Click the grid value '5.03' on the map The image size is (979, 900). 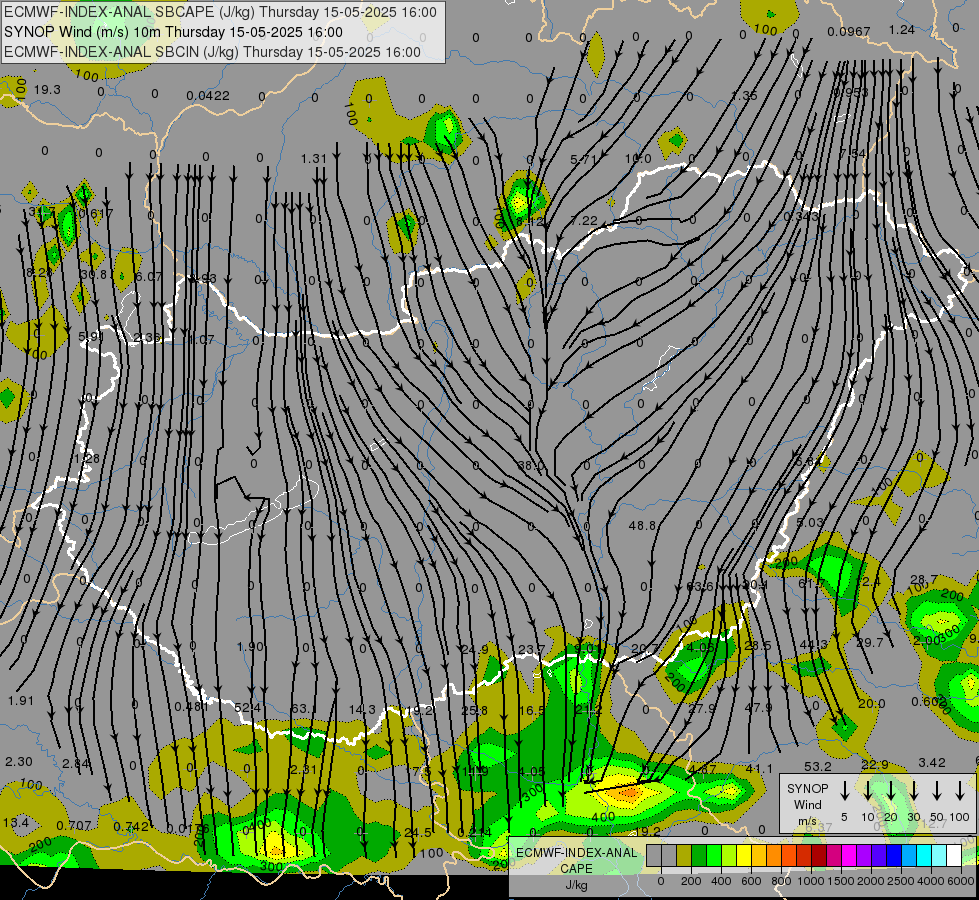tap(810, 522)
